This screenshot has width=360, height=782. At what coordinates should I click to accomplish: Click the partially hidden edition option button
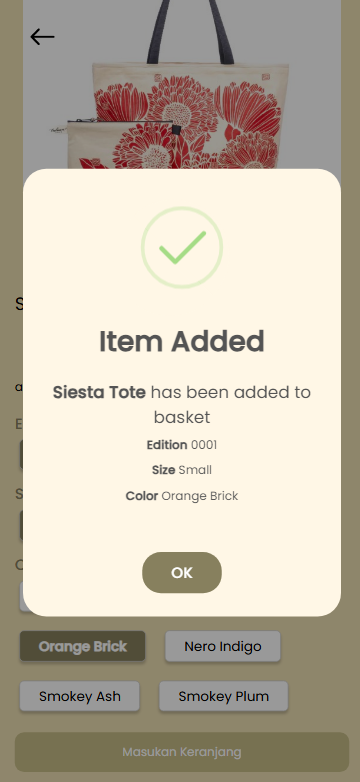pyautogui.click(x=21, y=454)
